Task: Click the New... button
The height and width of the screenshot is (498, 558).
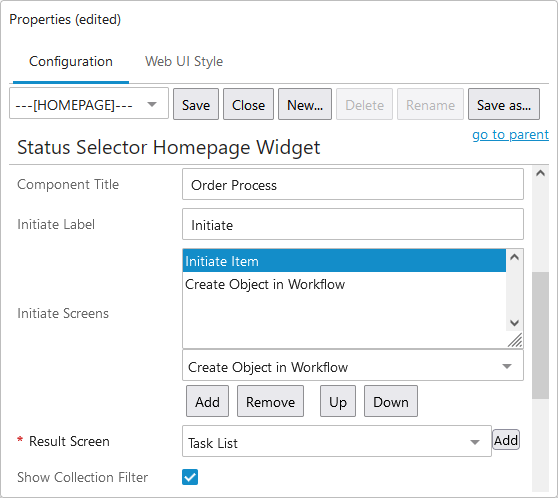Action: (x=305, y=105)
